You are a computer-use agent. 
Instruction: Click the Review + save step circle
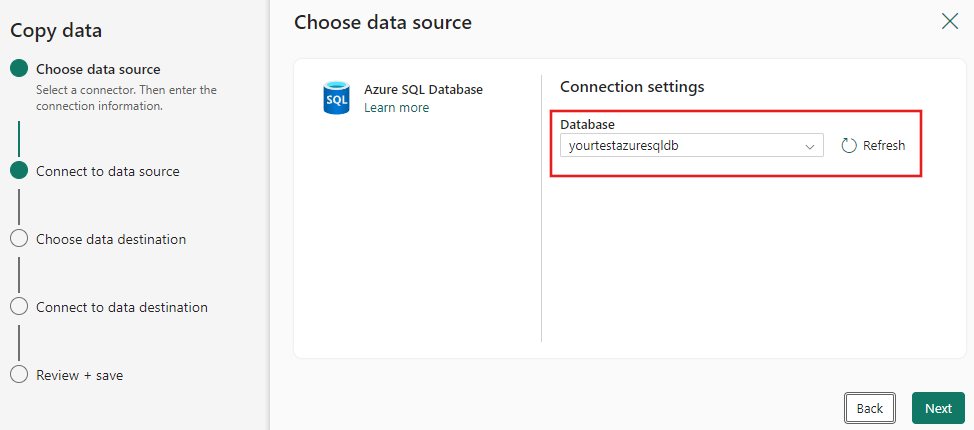tap(18, 375)
